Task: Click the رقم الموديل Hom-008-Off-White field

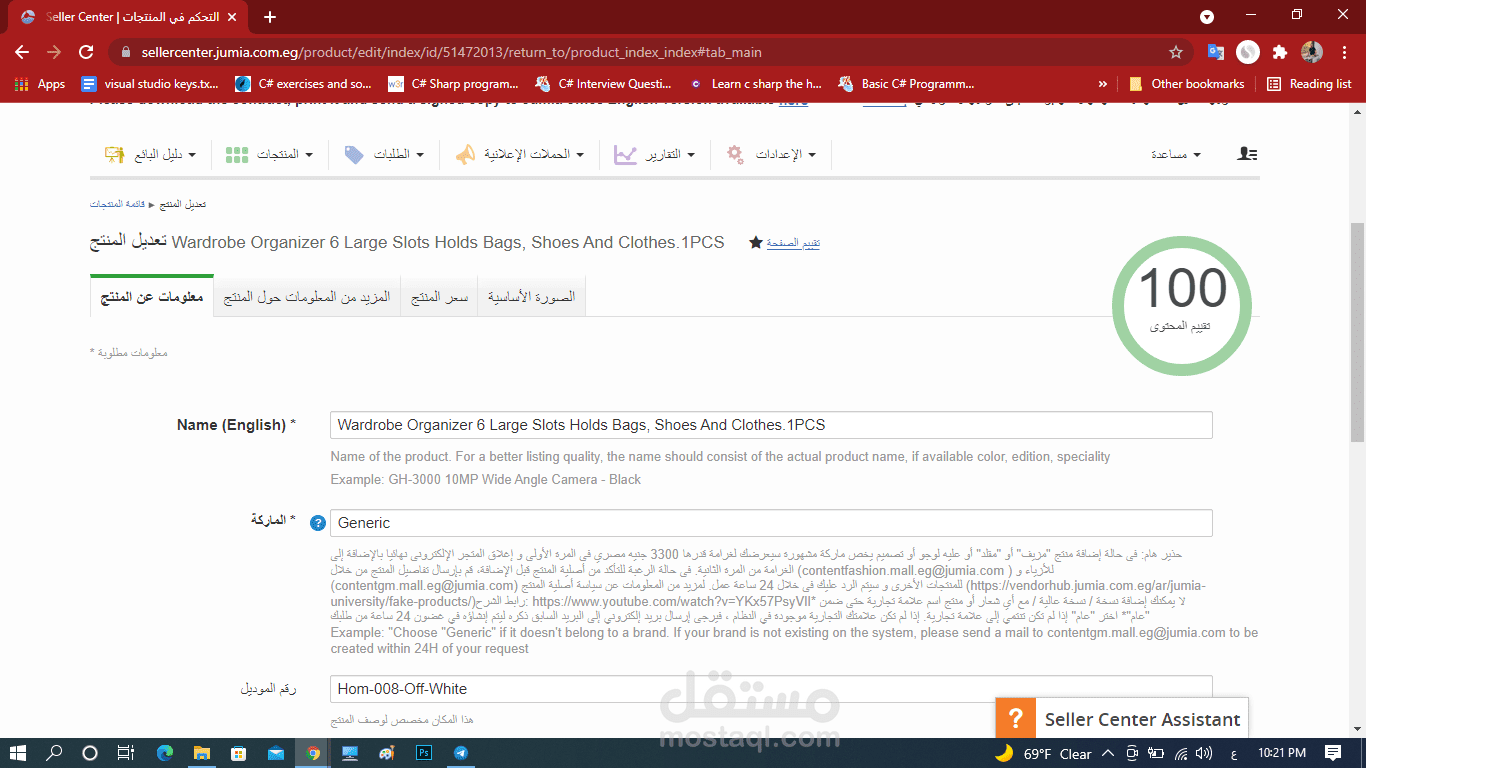Action: pyautogui.click(x=771, y=689)
